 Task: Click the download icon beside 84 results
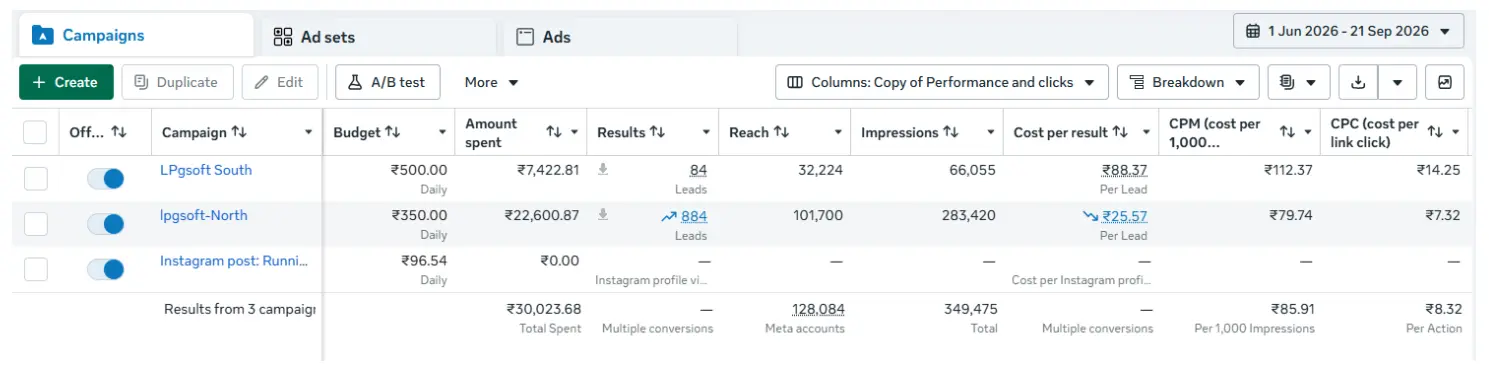point(603,170)
